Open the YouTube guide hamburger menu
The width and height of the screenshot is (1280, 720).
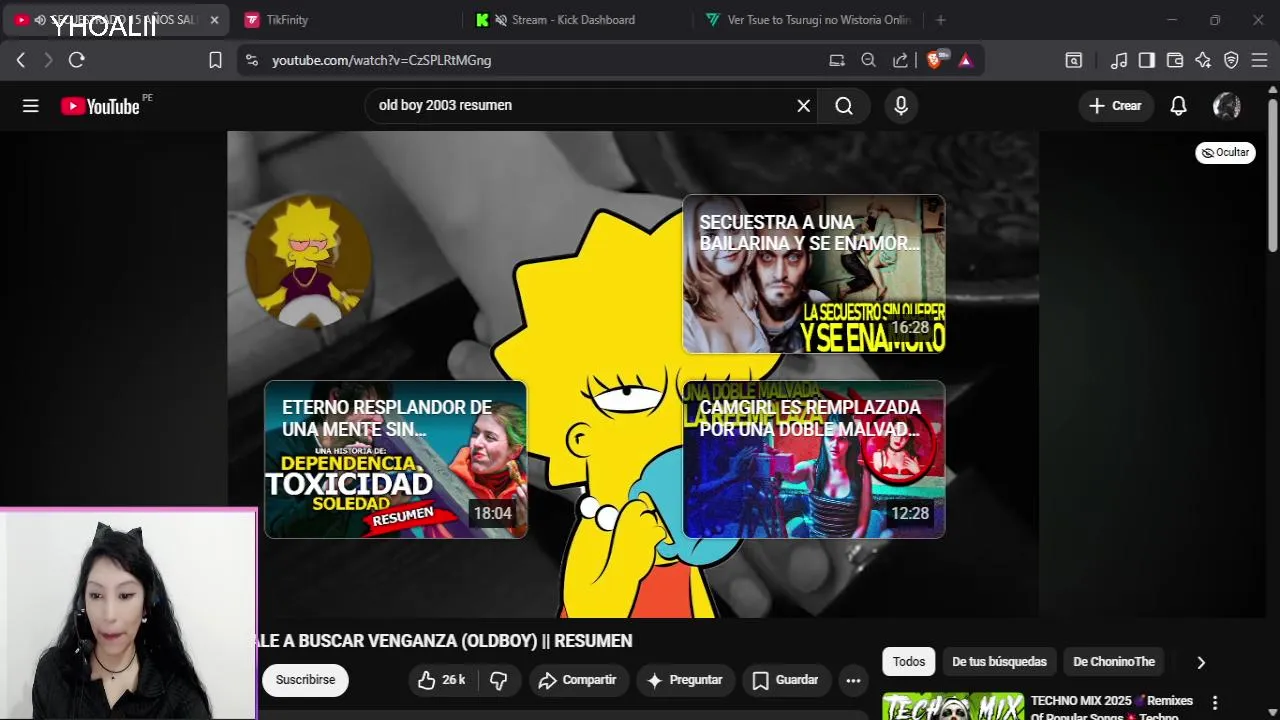(31, 106)
